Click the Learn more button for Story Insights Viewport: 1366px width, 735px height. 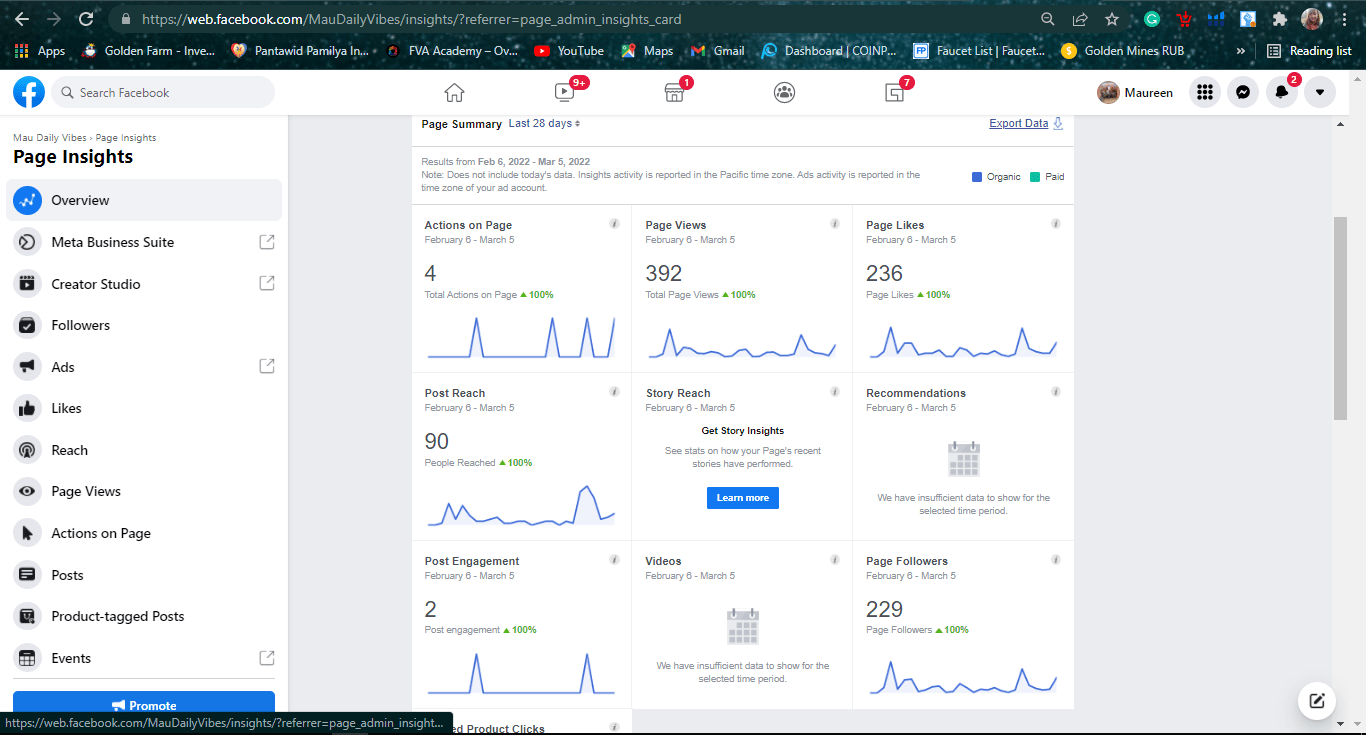click(x=743, y=498)
